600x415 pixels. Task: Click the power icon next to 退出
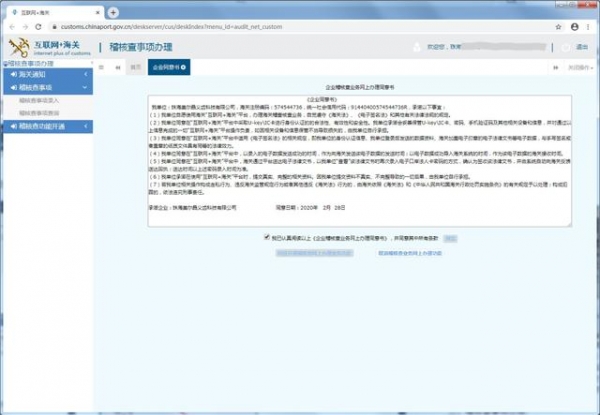tap(566, 46)
